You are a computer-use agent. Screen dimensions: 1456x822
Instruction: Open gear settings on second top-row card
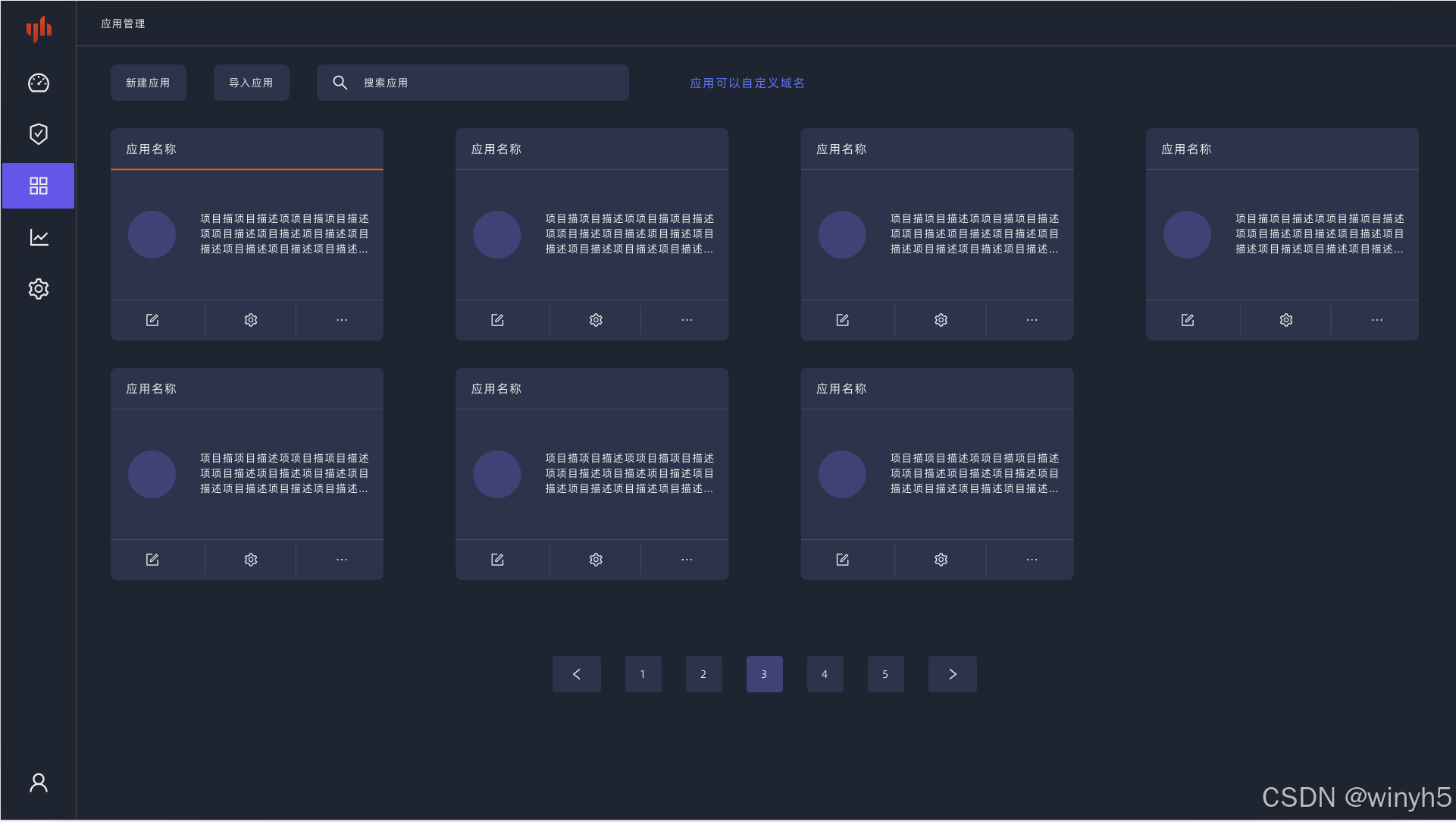[596, 320]
